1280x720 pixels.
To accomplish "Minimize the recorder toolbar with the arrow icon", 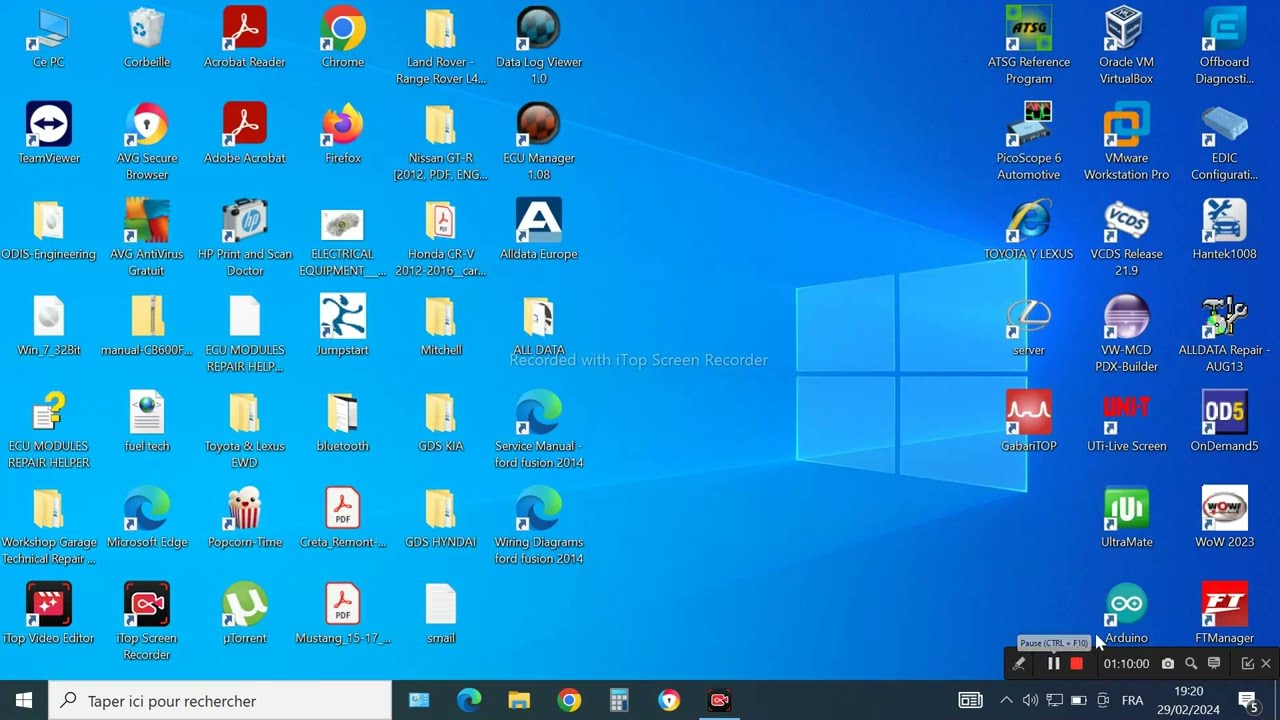I will click(x=1247, y=664).
